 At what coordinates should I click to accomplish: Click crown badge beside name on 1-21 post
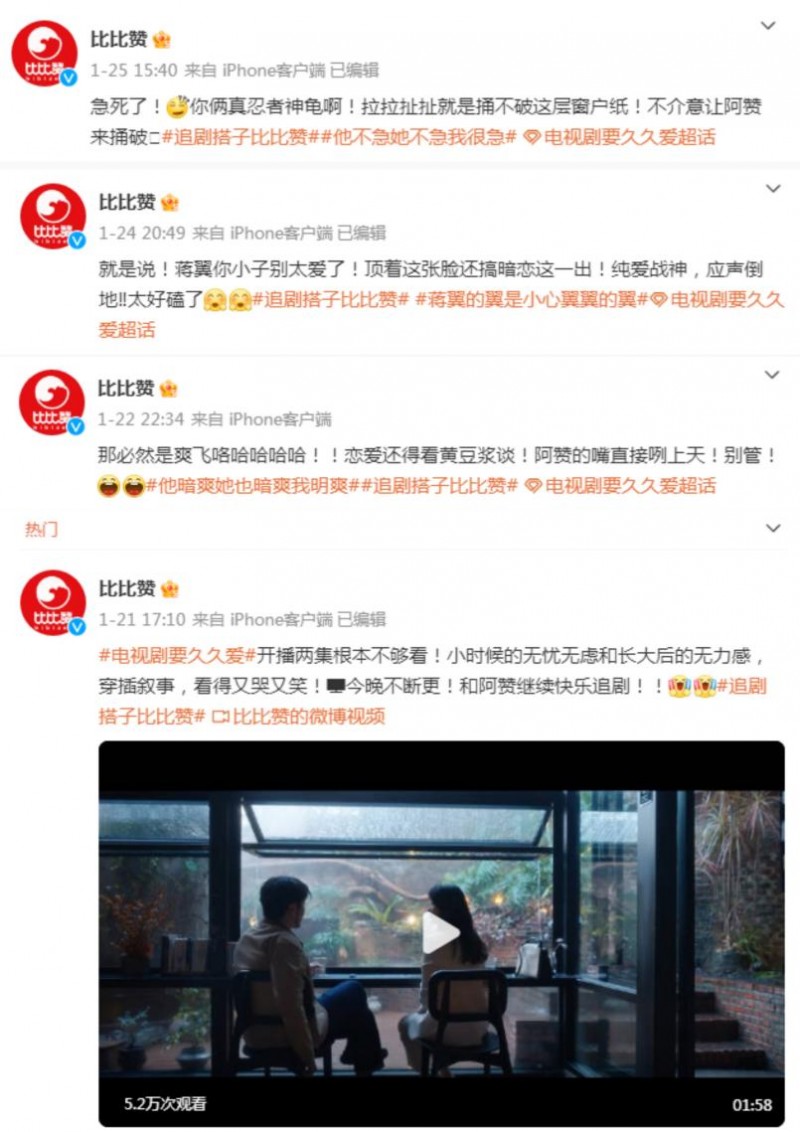[x=170, y=588]
